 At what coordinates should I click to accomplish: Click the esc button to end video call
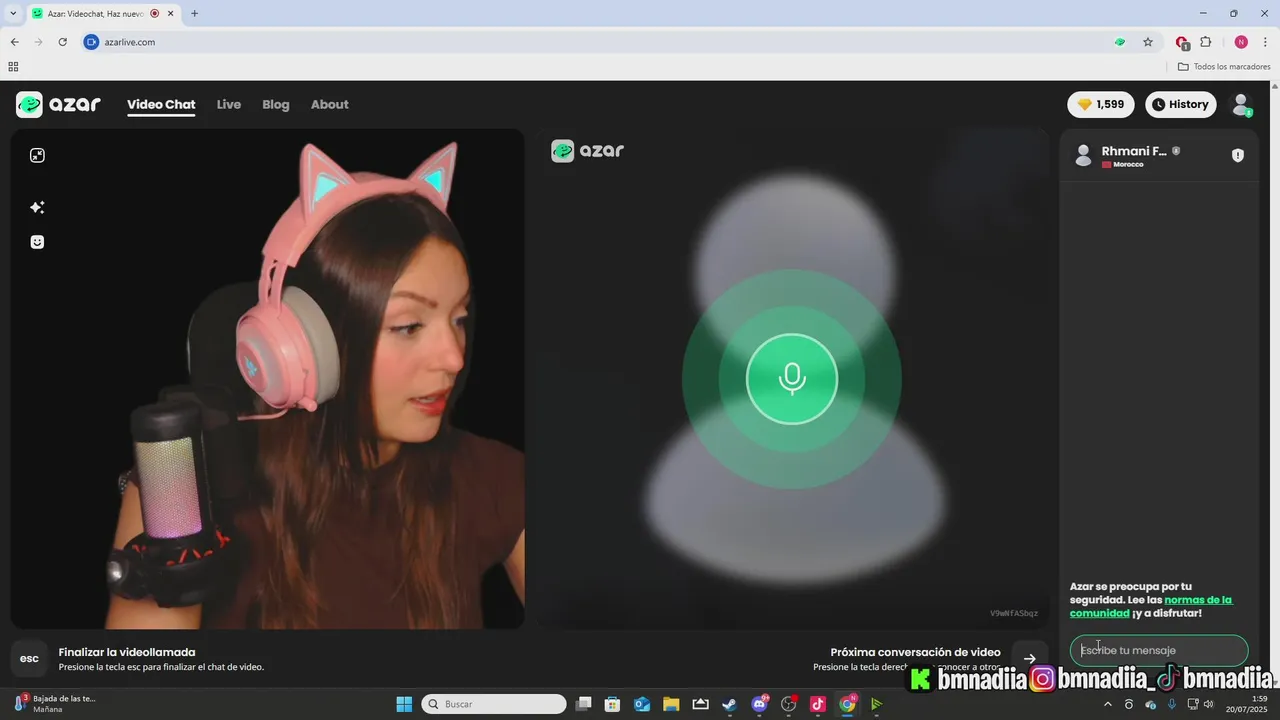(29, 658)
